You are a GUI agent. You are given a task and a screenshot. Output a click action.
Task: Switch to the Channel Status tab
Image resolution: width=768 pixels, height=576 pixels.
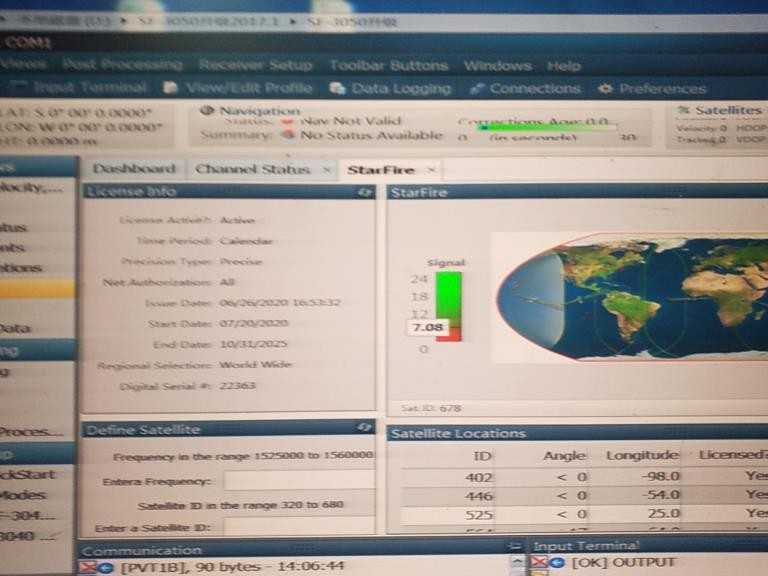253,169
